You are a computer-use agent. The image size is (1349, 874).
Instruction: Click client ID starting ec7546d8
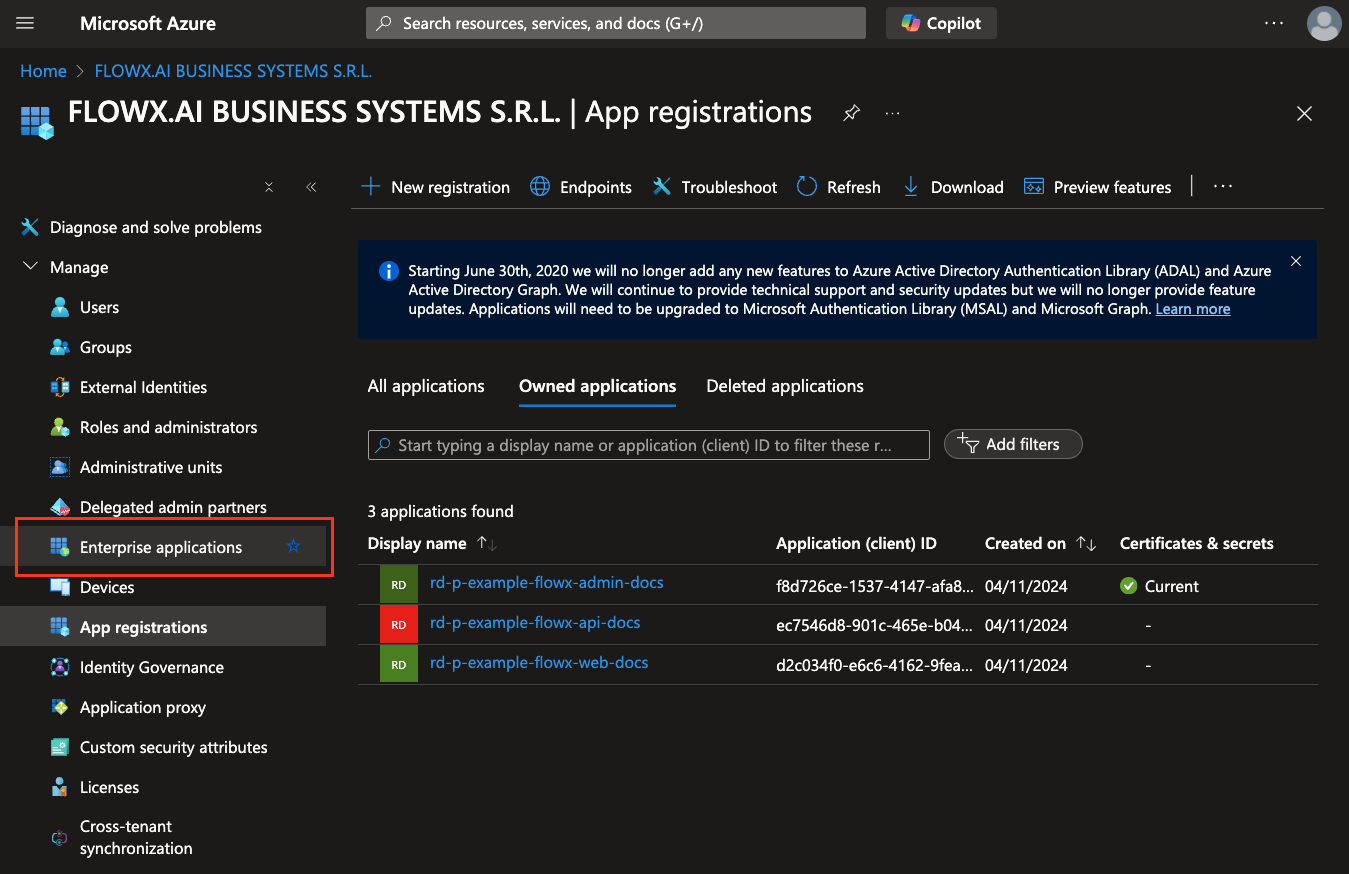click(874, 625)
